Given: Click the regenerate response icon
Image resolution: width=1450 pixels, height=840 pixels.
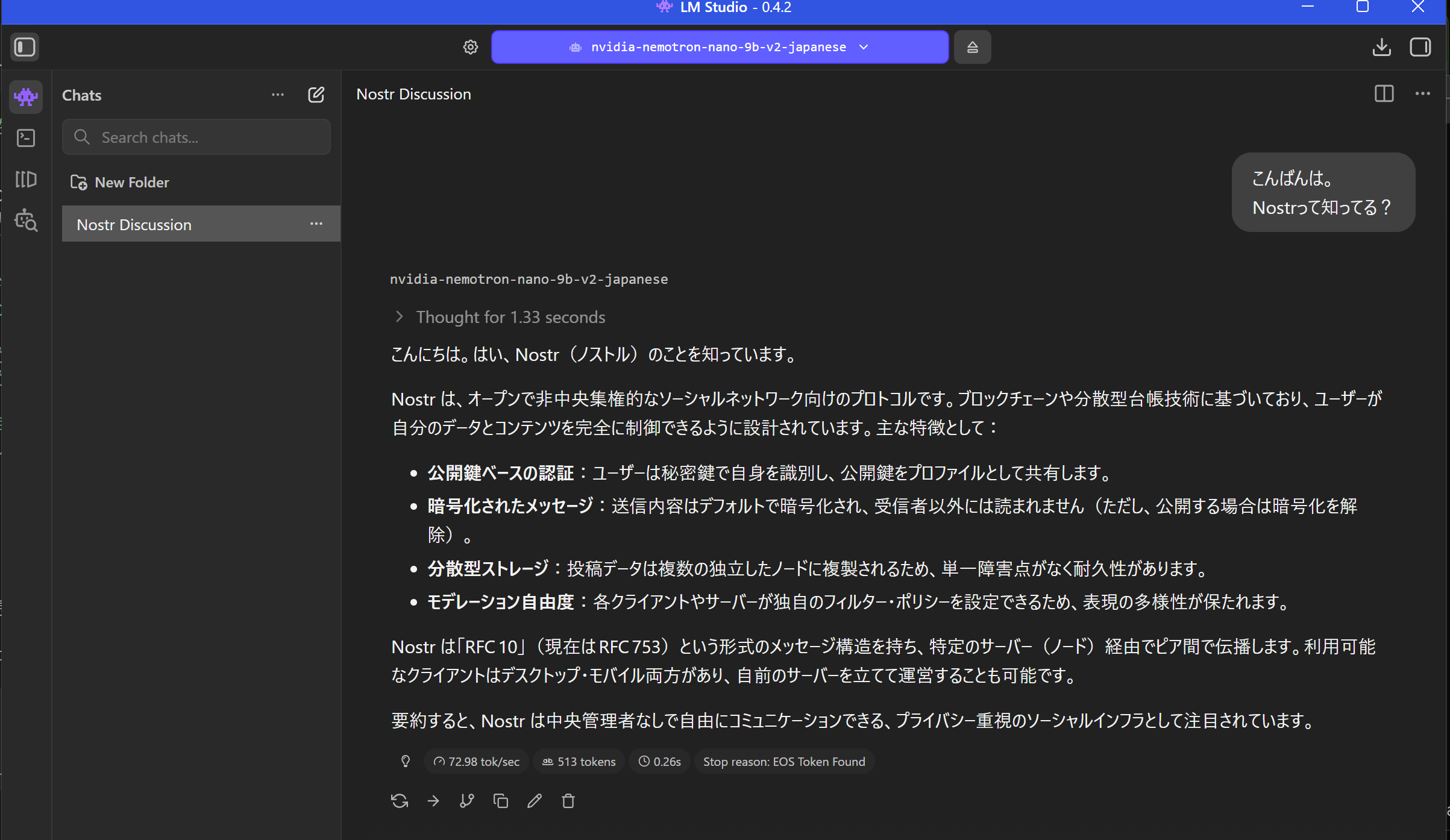Looking at the screenshot, I should pos(400,801).
